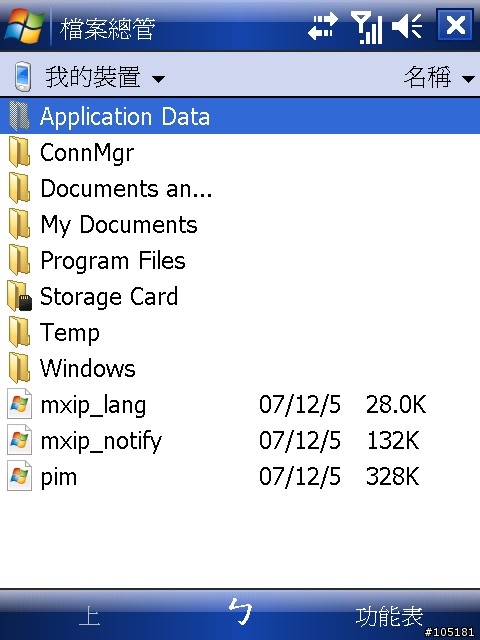Screen dimensions: 480x640
Task: Select the Application Data folder
Action: 240,116
